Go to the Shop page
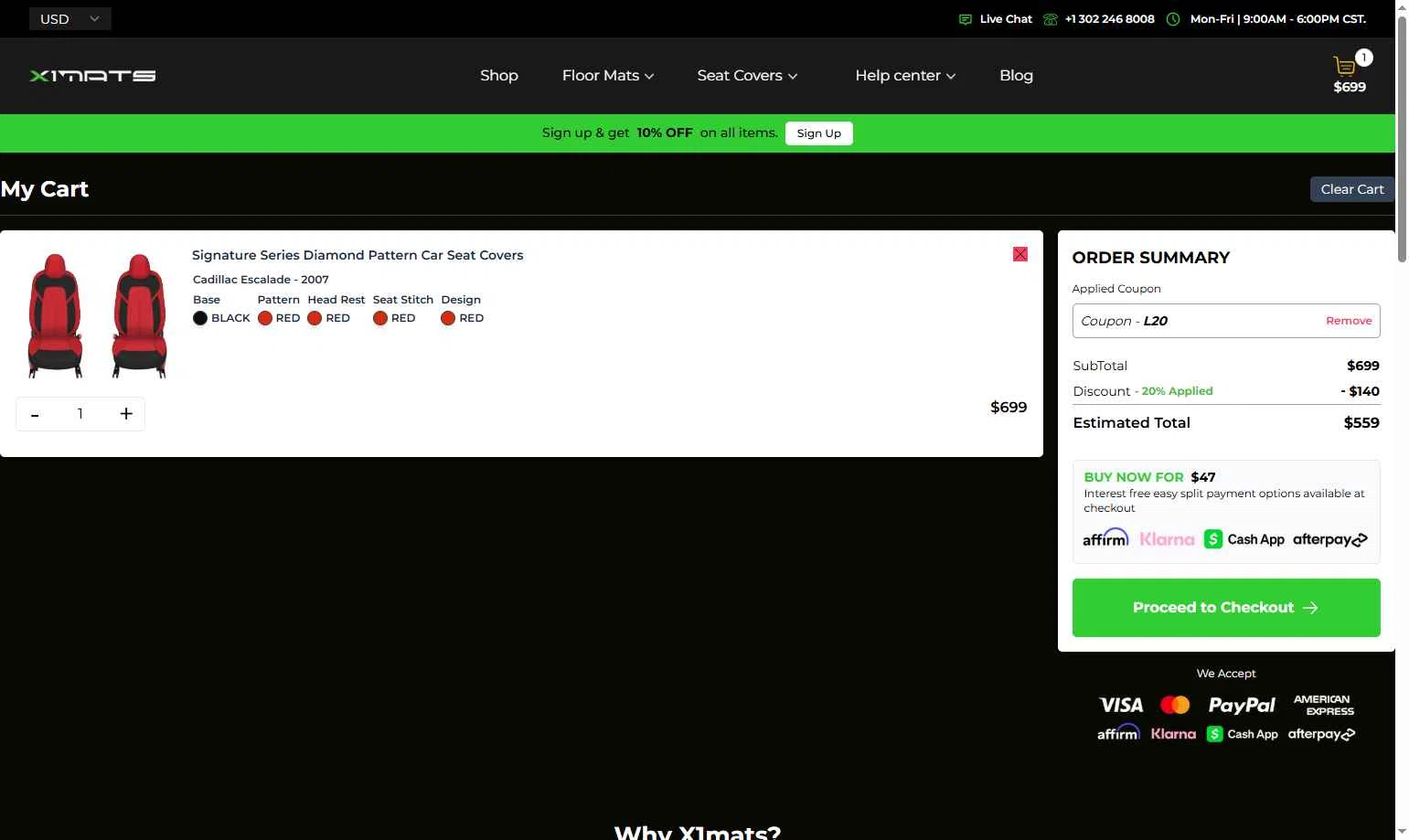Image resolution: width=1409 pixels, height=840 pixels. pyautogui.click(x=499, y=76)
